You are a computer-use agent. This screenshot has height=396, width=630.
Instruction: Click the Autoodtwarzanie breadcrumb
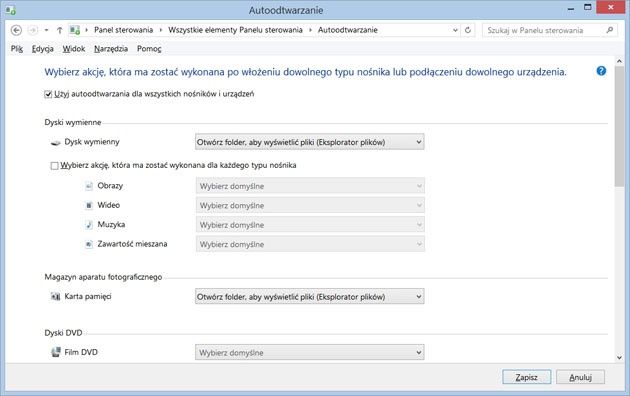coord(348,30)
